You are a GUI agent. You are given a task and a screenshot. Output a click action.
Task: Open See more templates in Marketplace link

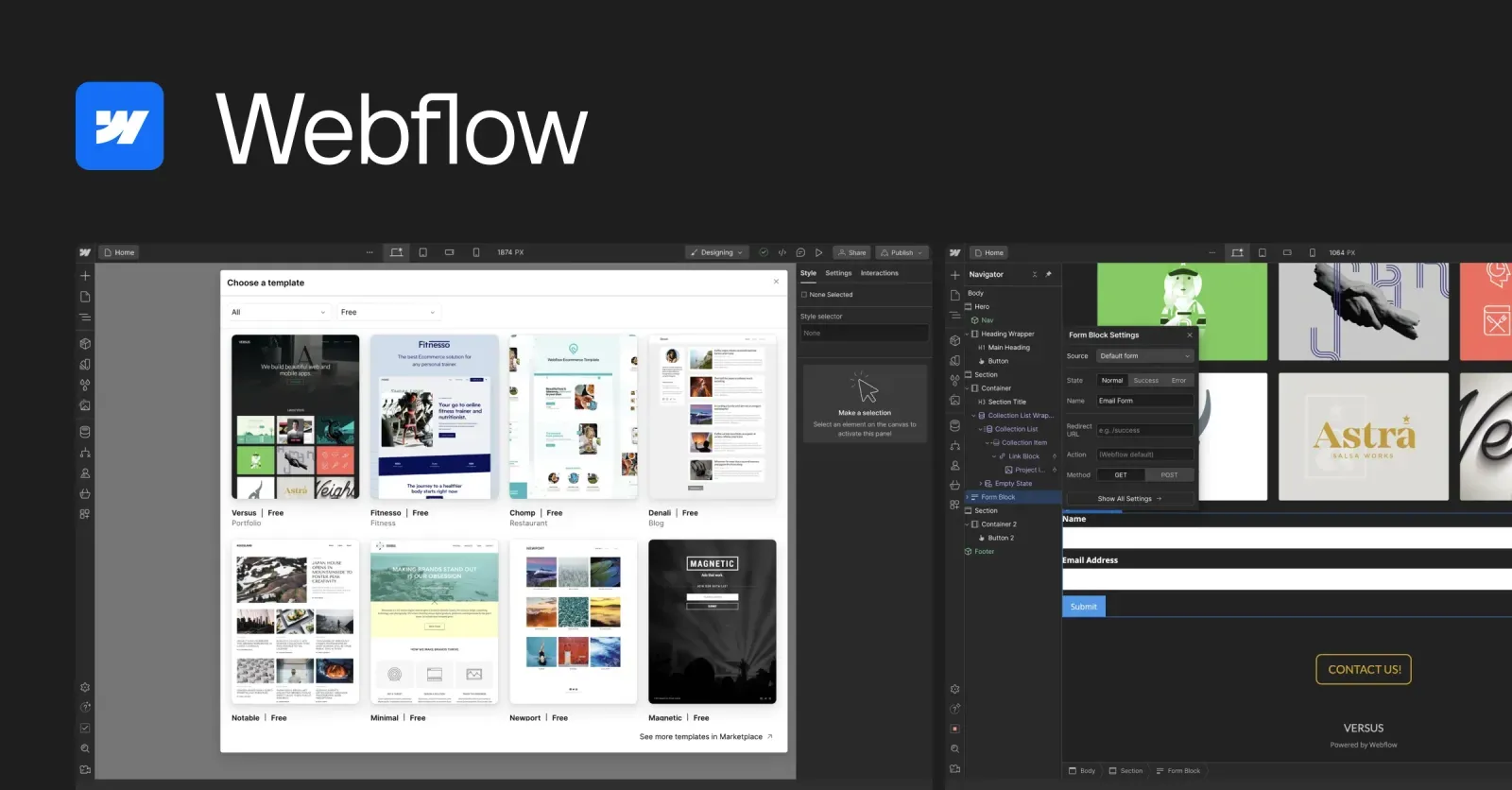tap(705, 736)
